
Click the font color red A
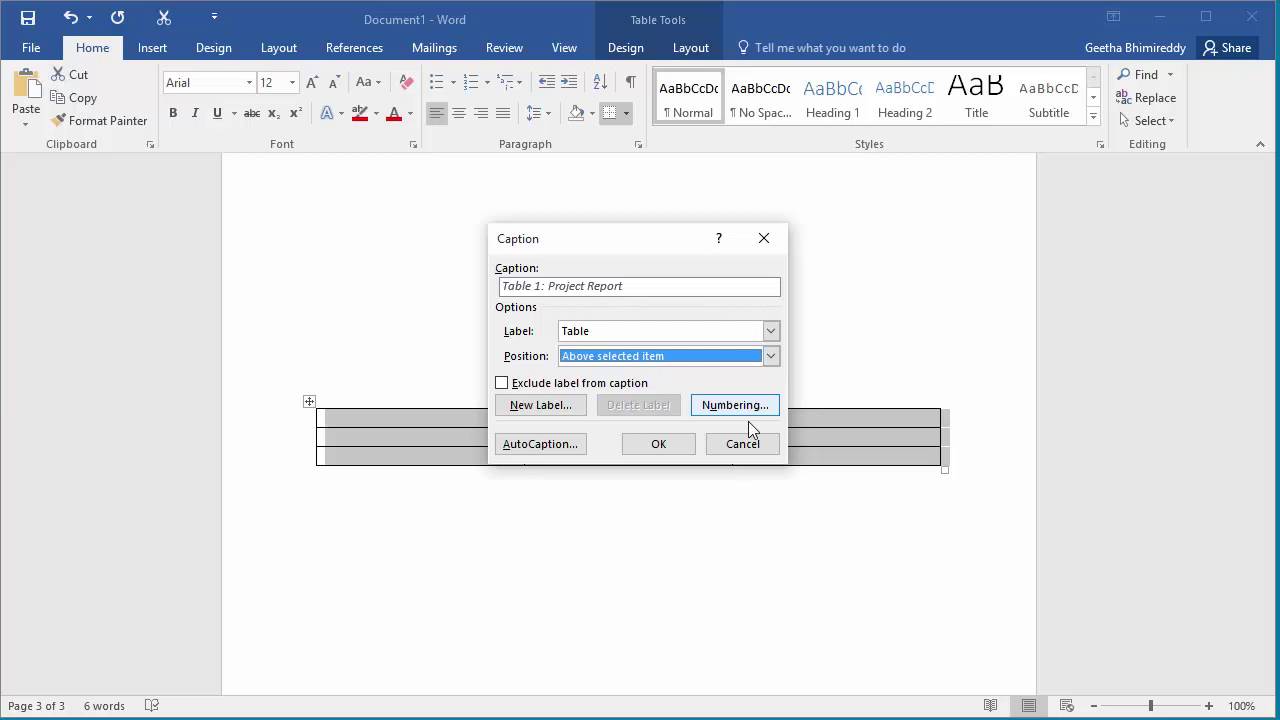[394, 114]
